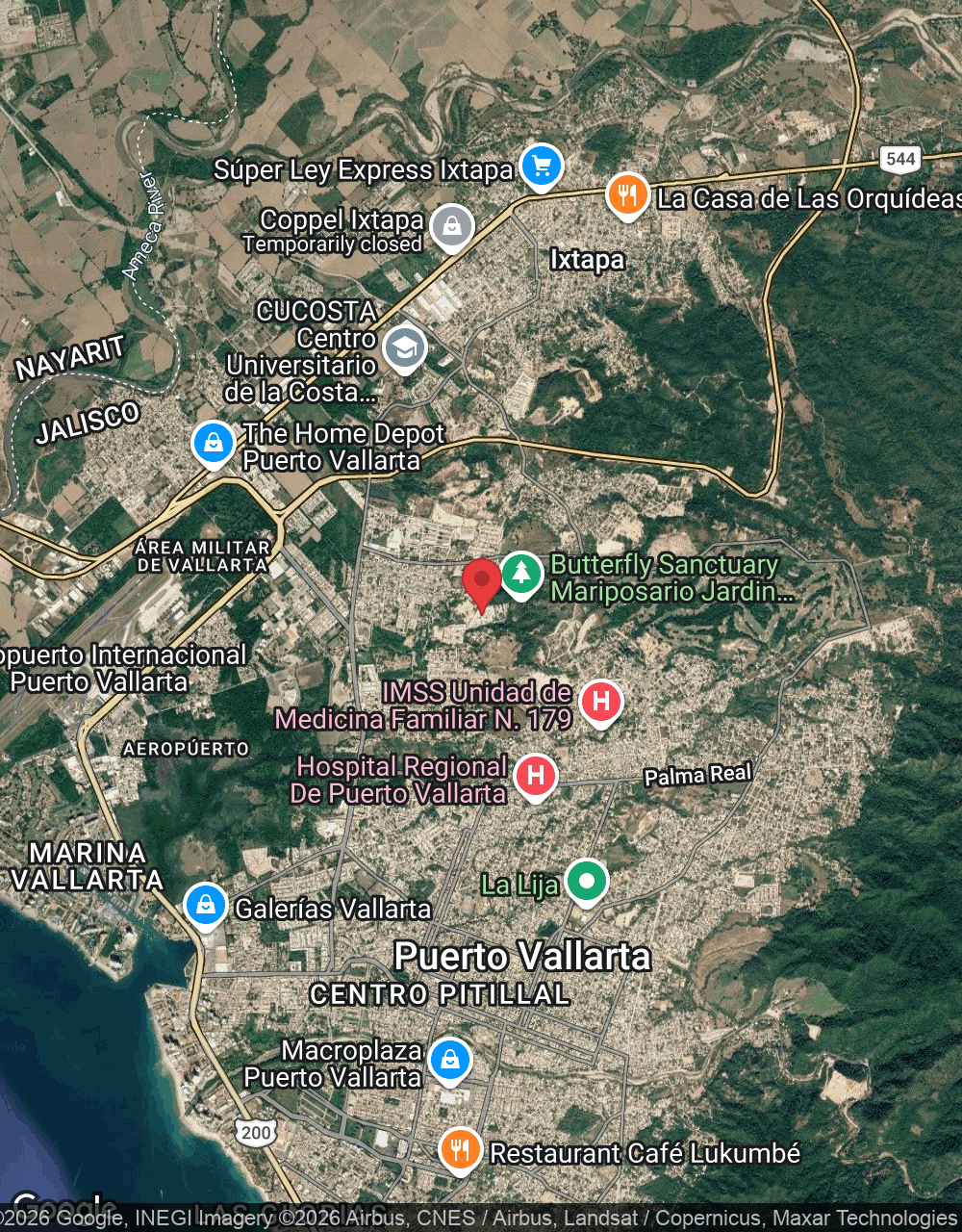
Task: Click the MARINA VALLARTA district label
Action: 87,866
